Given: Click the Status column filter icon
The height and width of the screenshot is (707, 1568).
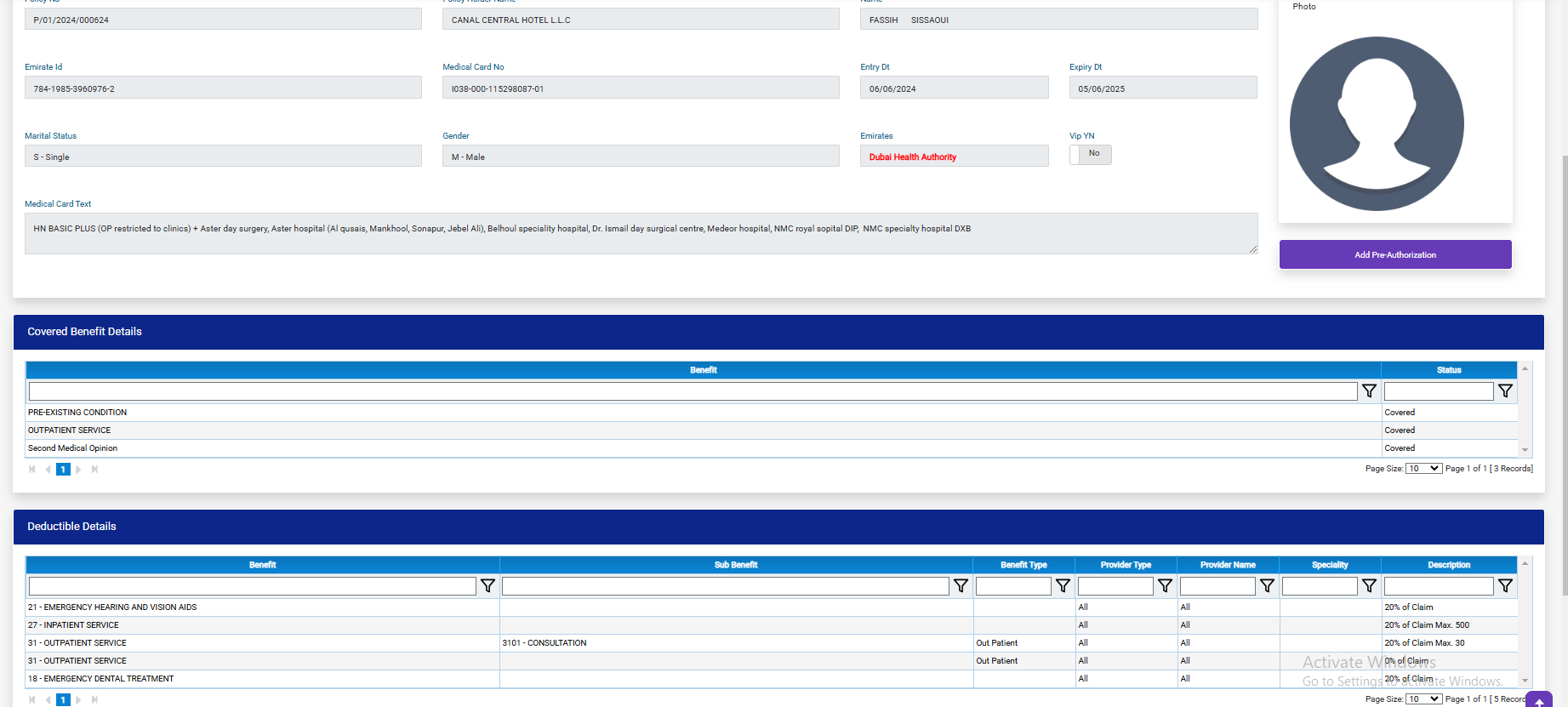Looking at the screenshot, I should pyautogui.click(x=1505, y=391).
